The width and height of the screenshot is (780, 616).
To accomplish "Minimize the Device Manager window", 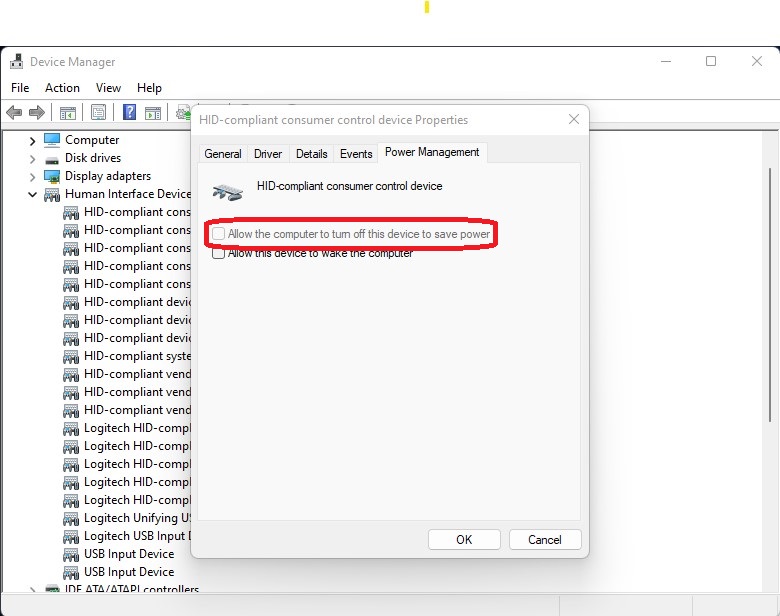I will pyautogui.click(x=666, y=61).
